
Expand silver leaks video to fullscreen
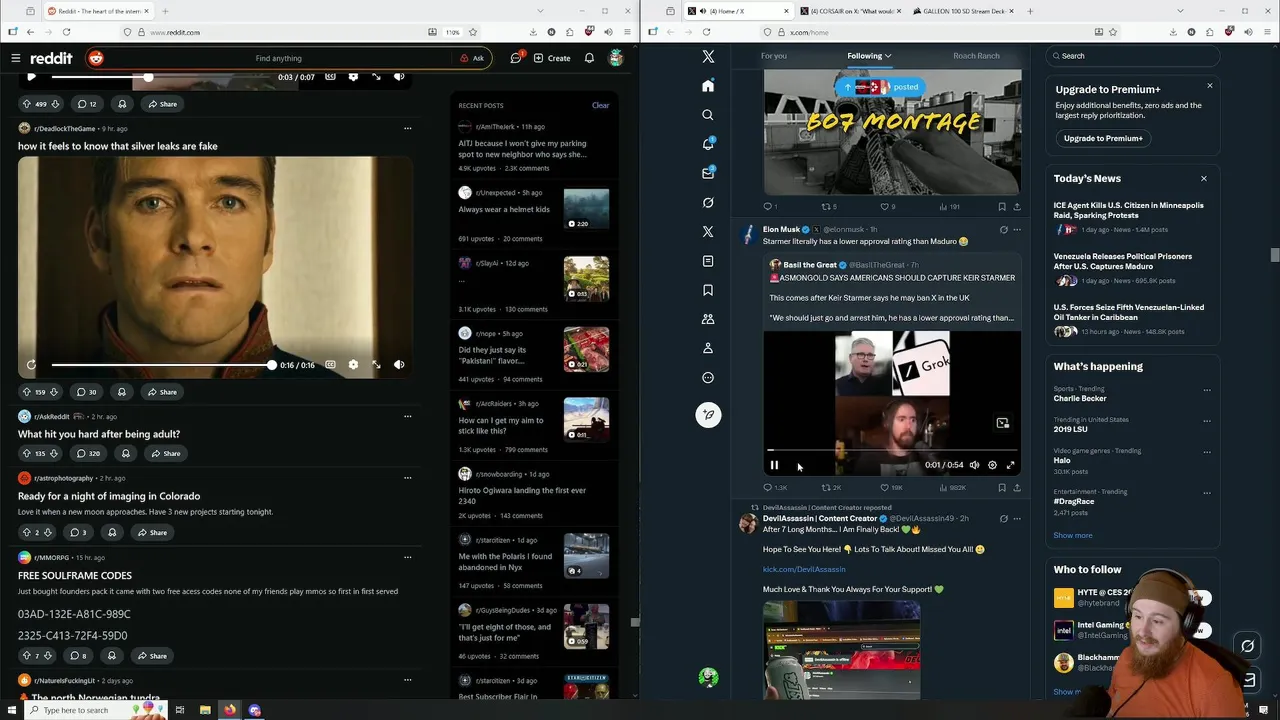[x=376, y=365]
